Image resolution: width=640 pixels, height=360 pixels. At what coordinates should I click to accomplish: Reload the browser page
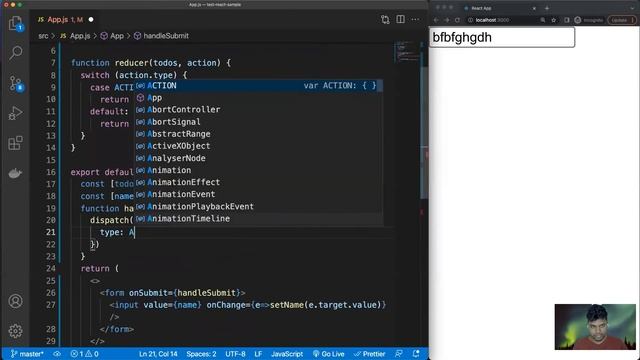(457, 20)
